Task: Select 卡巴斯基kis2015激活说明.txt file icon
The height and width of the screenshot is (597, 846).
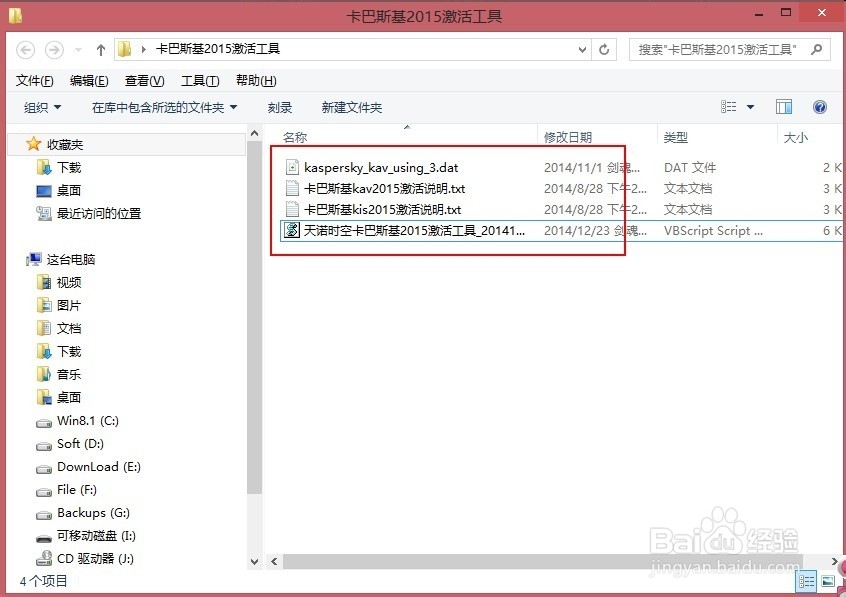Action: (292, 209)
